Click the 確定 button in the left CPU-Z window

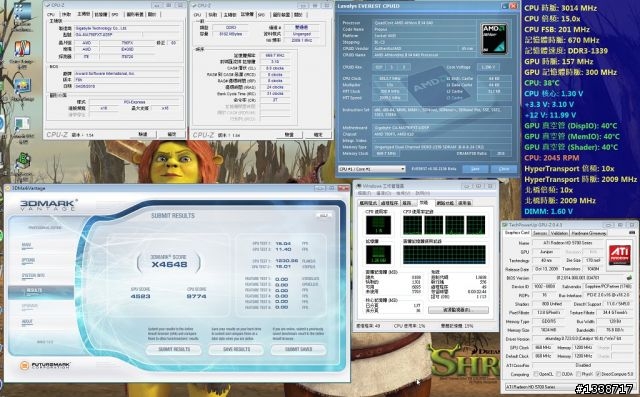[x=172, y=134]
